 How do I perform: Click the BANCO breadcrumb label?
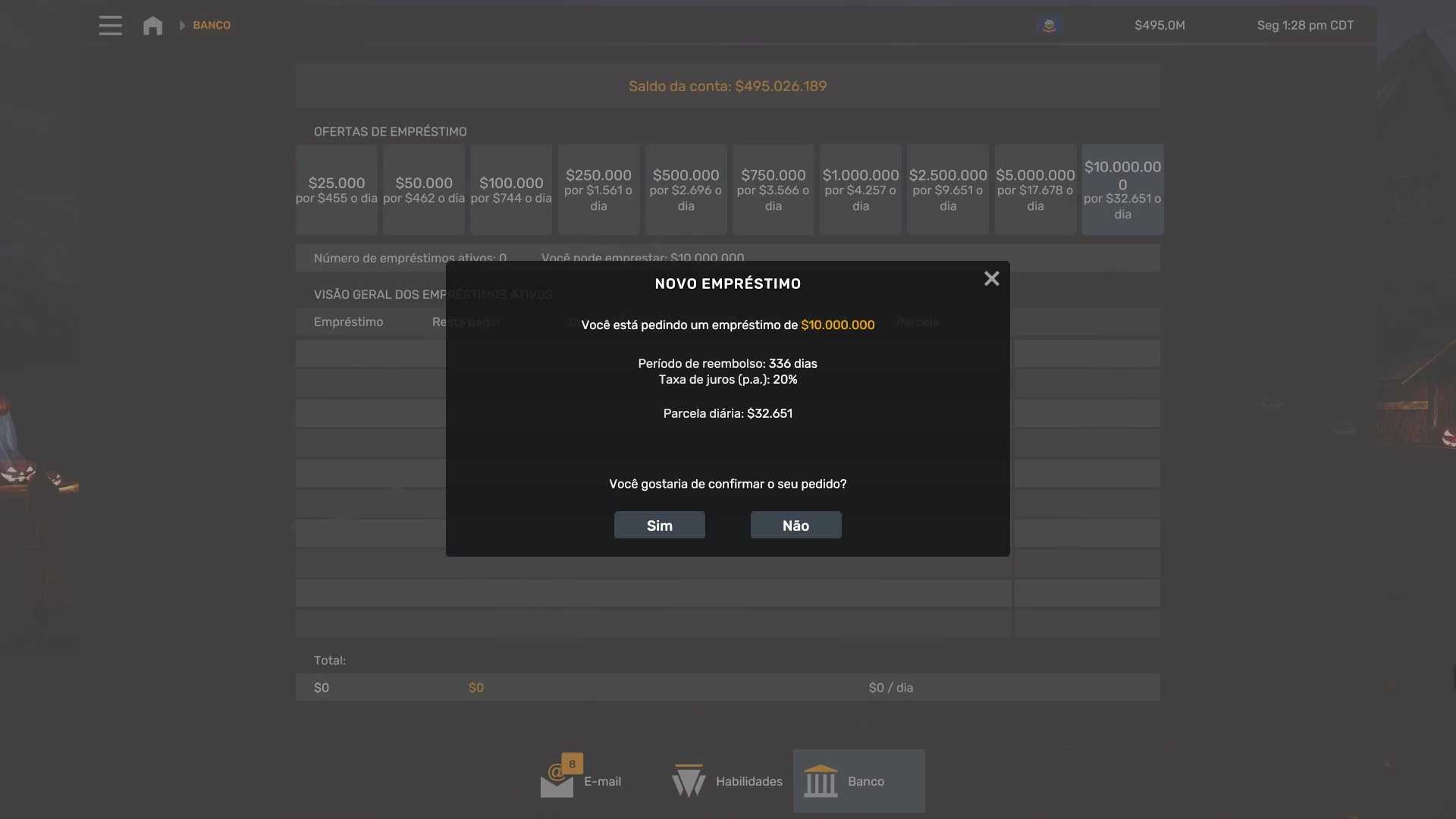(212, 25)
